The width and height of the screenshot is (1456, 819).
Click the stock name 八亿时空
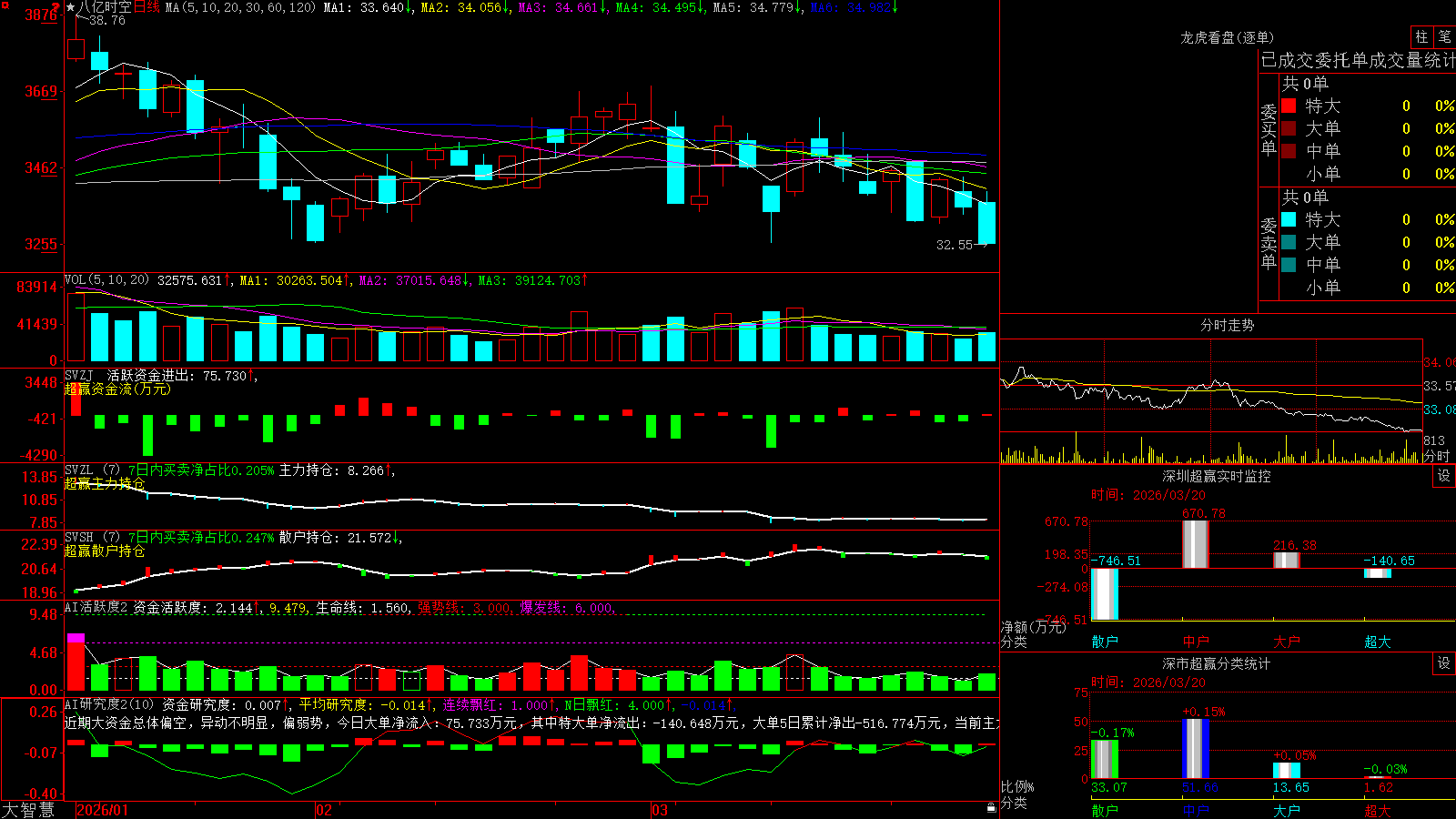[x=105, y=7]
